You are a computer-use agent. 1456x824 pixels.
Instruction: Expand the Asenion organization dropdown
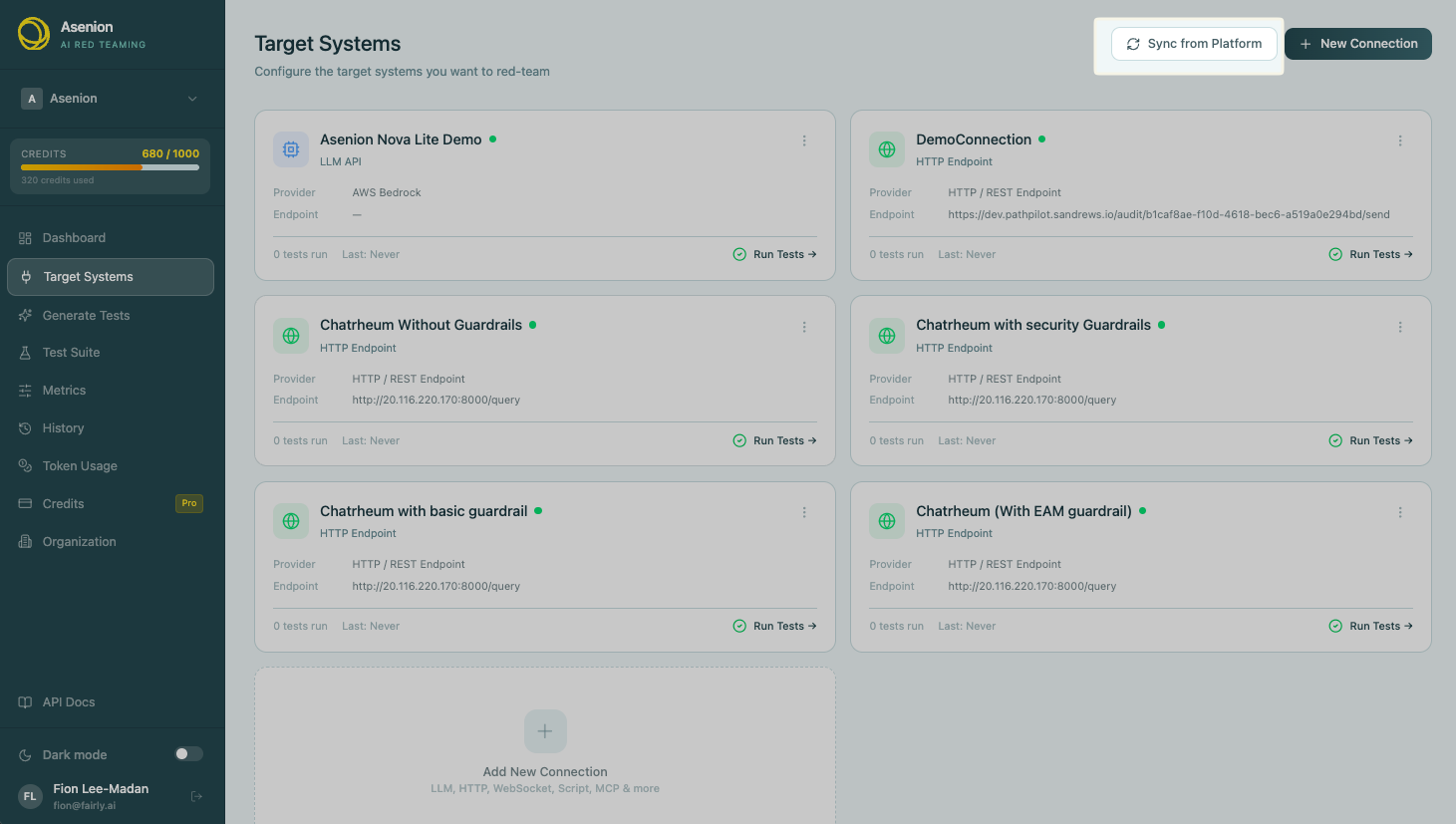click(x=112, y=99)
